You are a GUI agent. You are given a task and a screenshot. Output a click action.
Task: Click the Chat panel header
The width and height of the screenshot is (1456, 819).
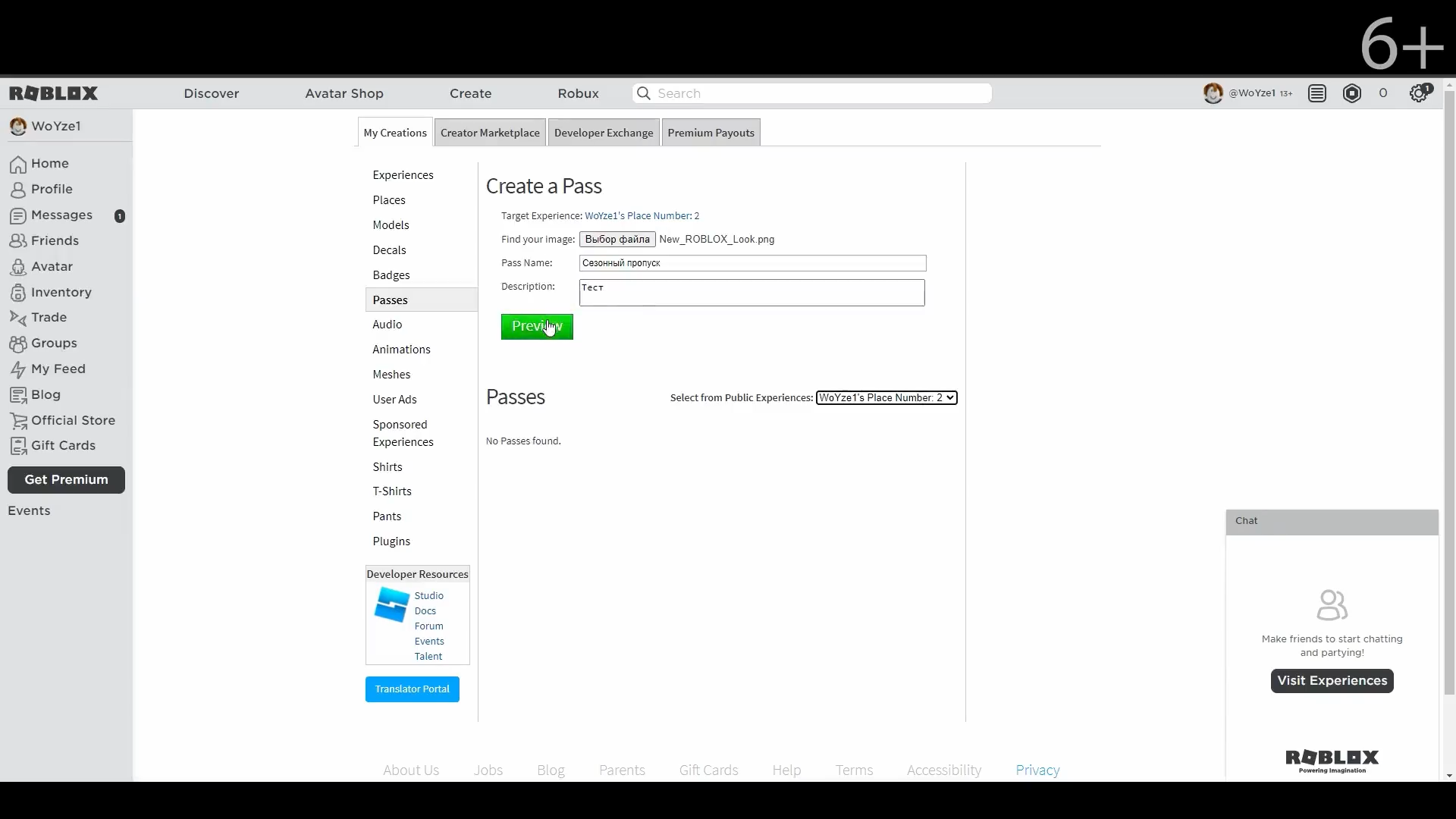click(x=1332, y=522)
